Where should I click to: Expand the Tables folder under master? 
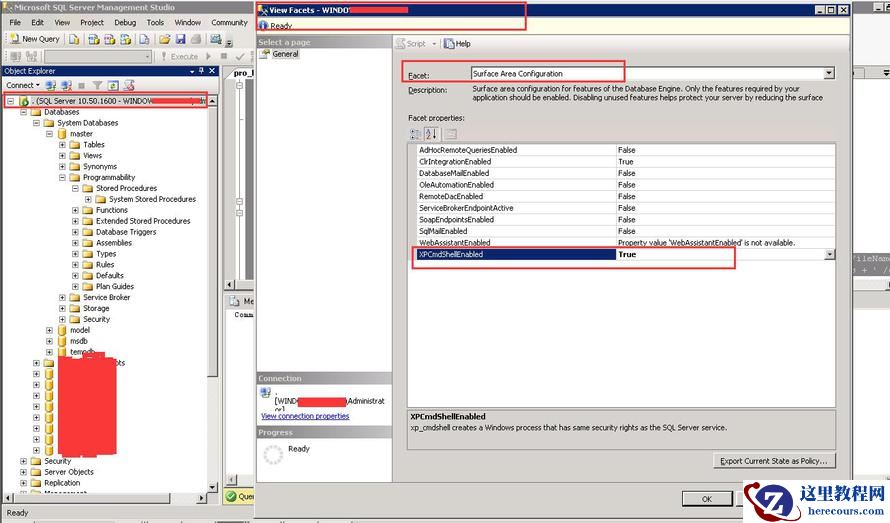point(62,145)
